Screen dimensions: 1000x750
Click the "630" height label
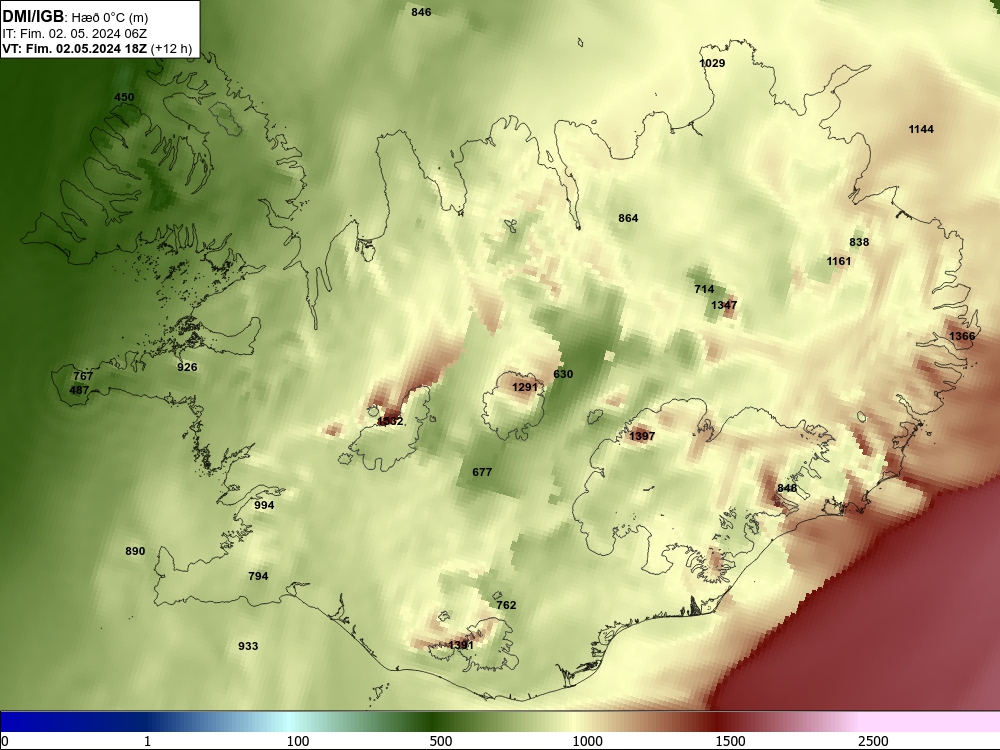[563, 374]
